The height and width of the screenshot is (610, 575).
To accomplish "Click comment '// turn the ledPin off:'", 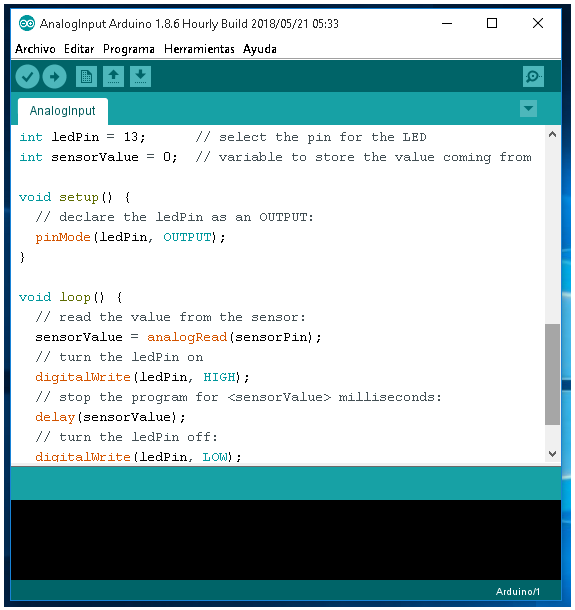I will (126, 437).
